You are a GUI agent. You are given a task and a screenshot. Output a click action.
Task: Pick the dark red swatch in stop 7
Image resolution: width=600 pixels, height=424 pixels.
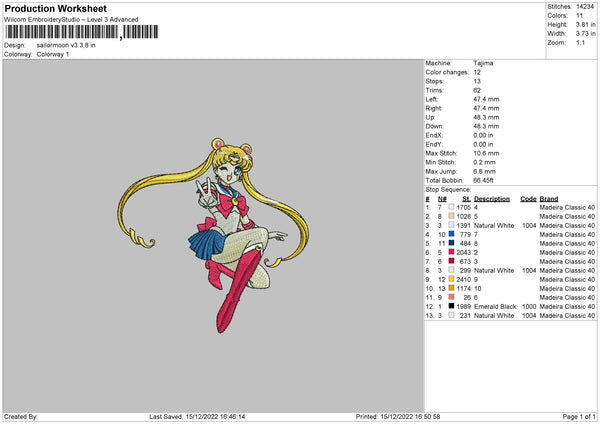pos(452,261)
